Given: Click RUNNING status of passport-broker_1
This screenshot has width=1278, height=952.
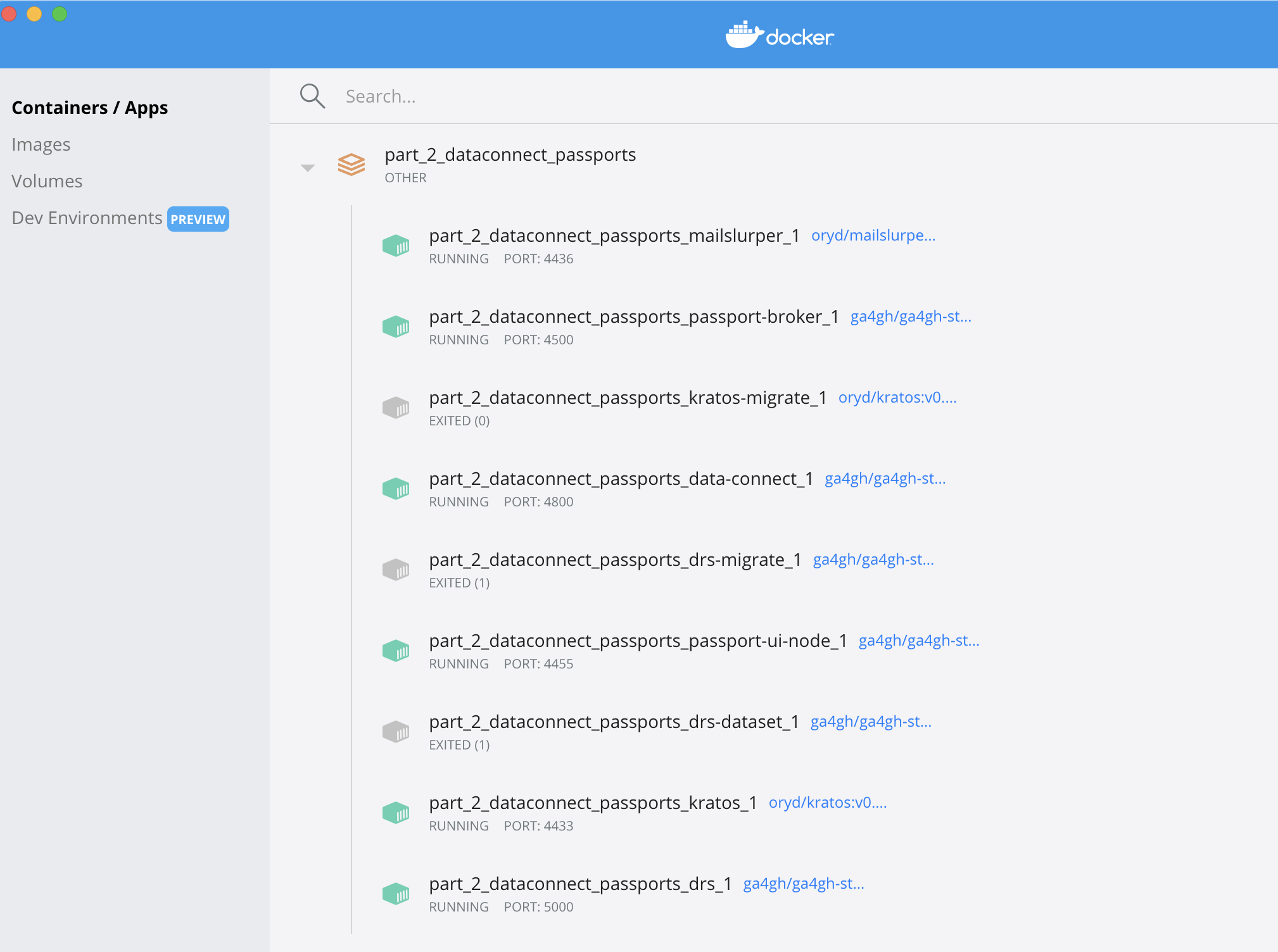Looking at the screenshot, I should click(x=459, y=340).
